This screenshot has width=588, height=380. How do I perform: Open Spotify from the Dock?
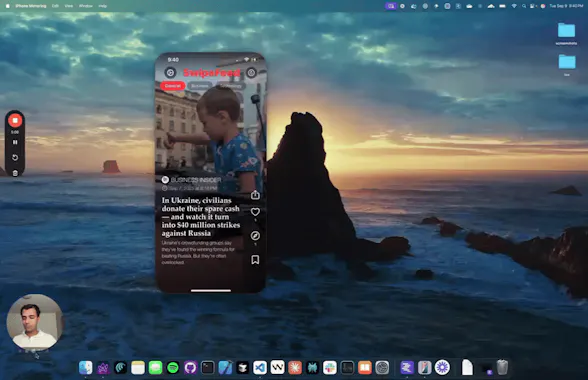[x=173, y=368]
